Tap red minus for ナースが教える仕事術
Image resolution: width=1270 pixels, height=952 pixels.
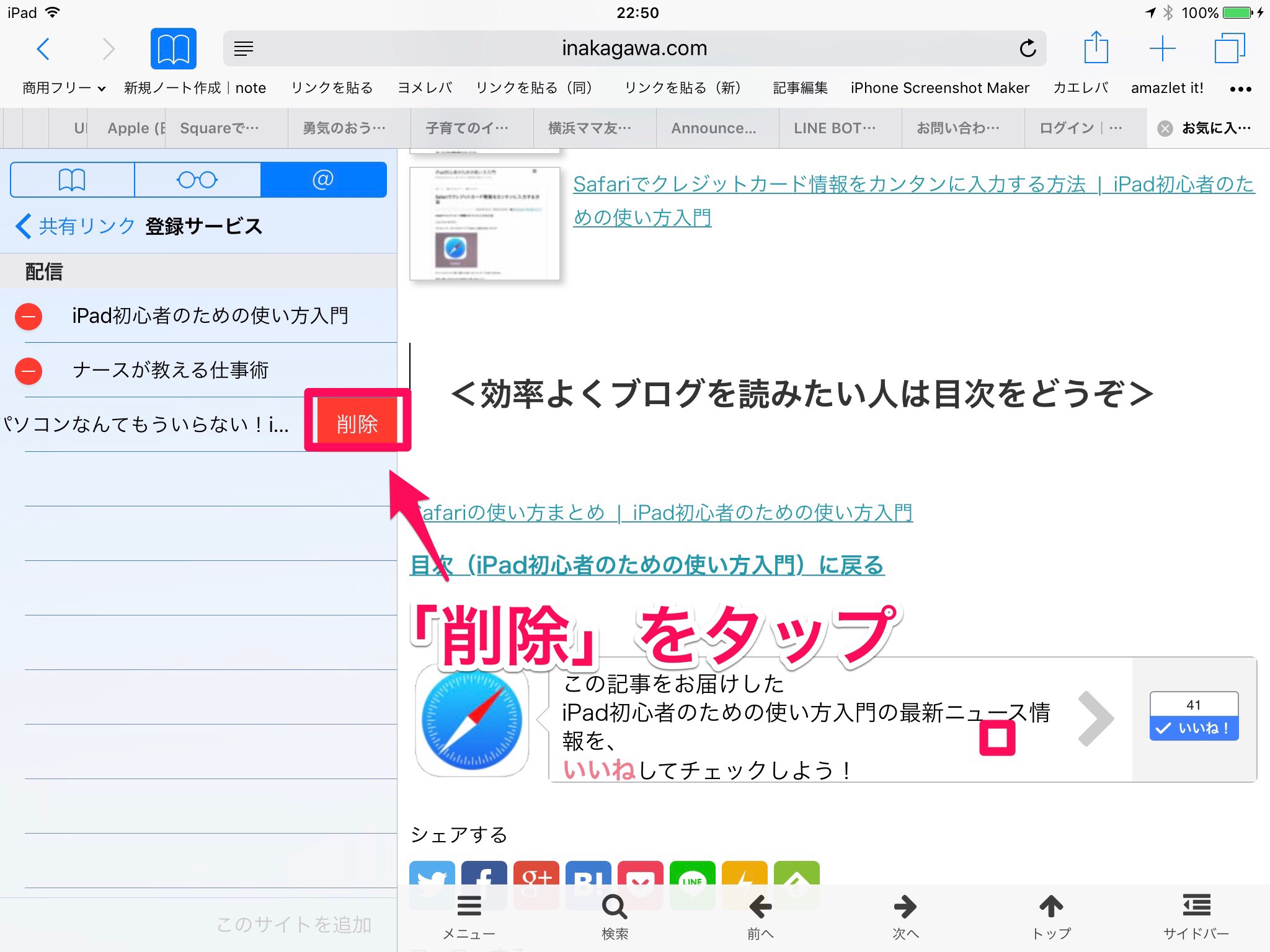point(29,371)
